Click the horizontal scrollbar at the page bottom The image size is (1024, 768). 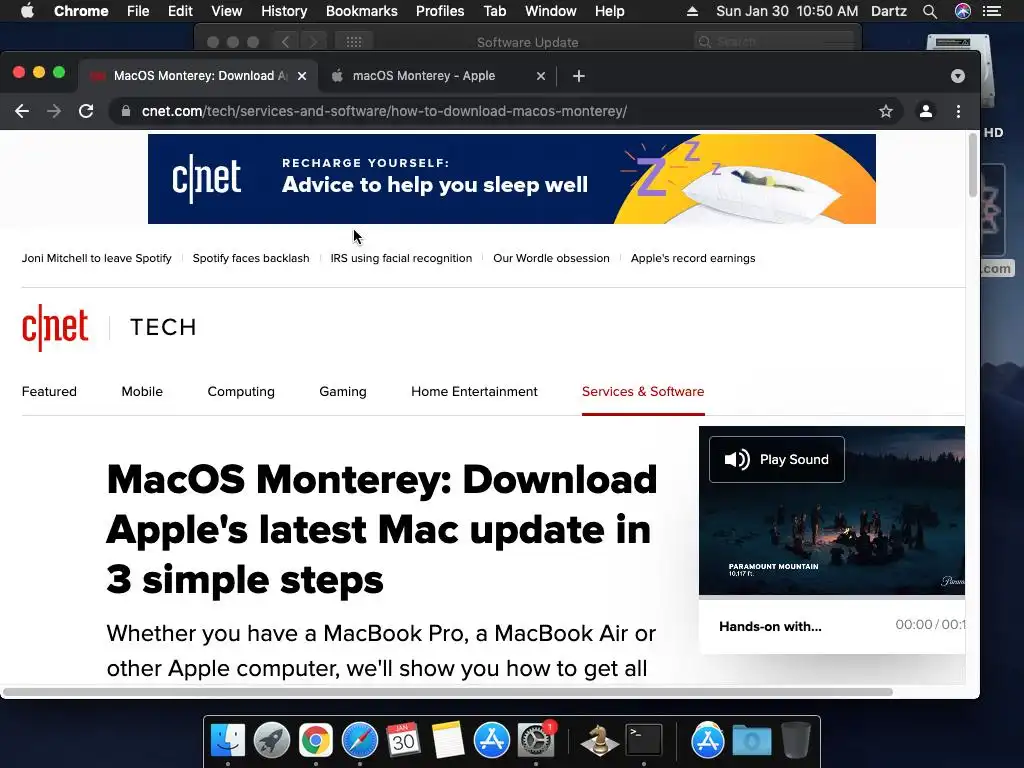coord(447,692)
